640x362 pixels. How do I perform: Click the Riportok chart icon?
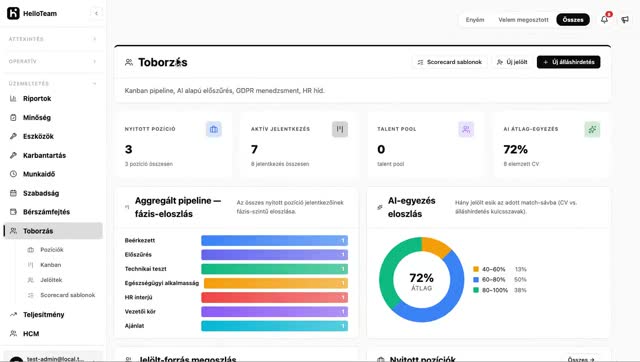(x=13, y=98)
